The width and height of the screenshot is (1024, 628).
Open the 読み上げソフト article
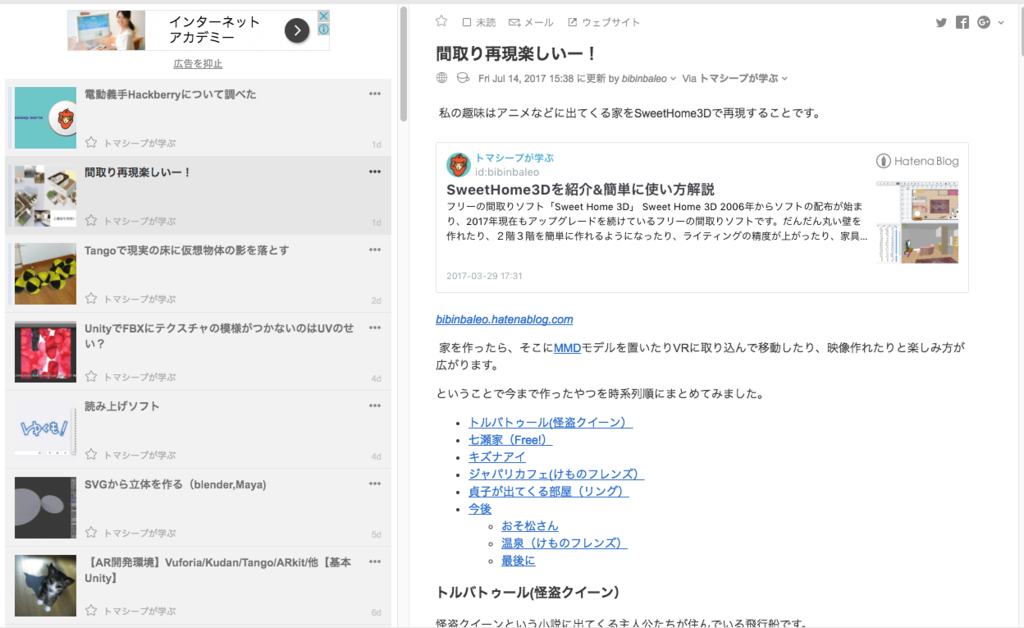(122, 406)
